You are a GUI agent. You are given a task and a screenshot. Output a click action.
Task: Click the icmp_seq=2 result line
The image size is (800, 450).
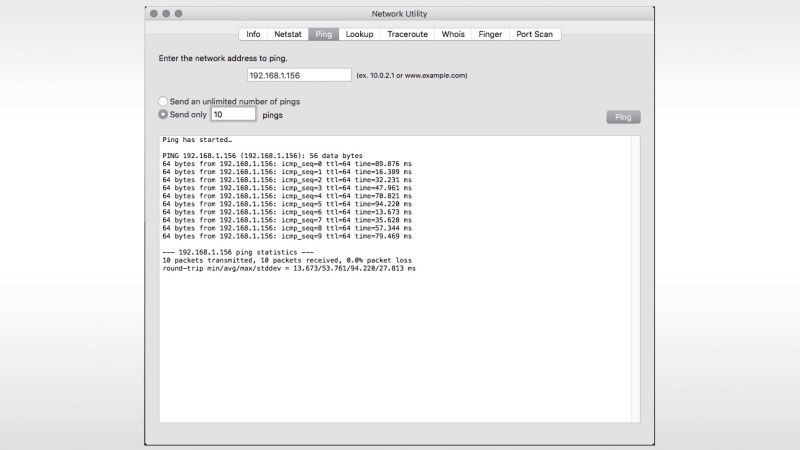(287, 180)
